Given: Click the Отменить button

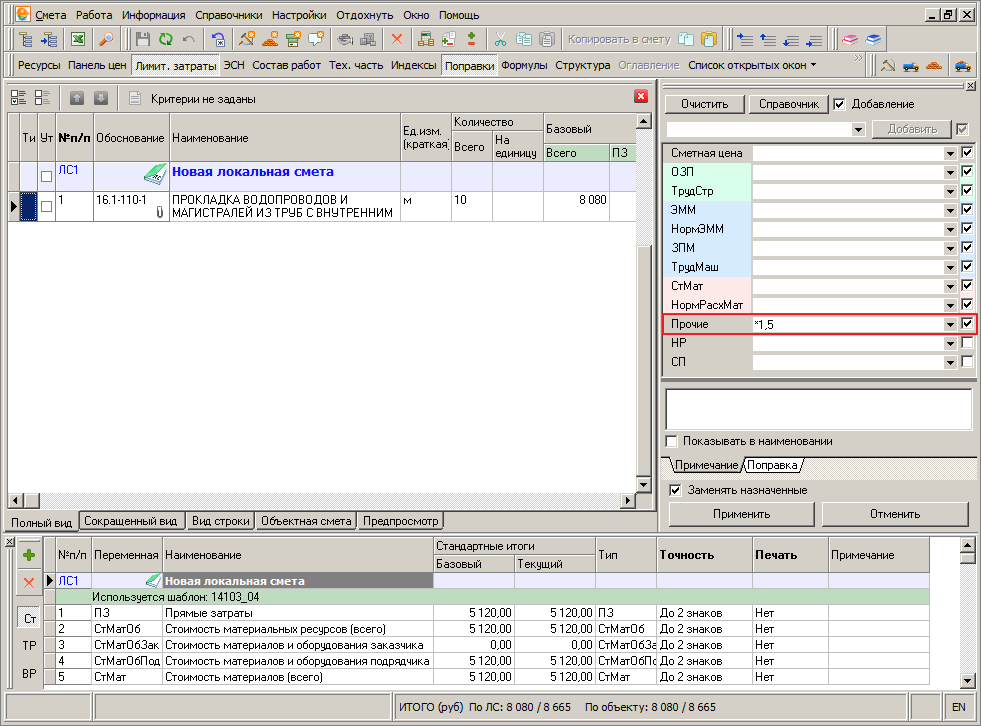Looking at the screenshot, I should [x=895, y=514].
